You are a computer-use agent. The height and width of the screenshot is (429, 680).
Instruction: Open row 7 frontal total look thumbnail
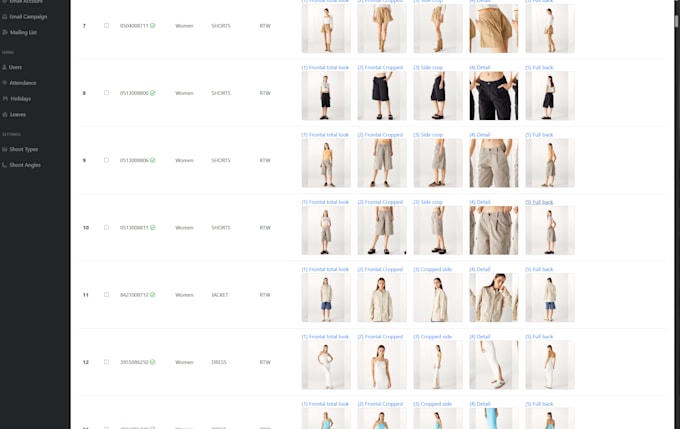[326, 29]
